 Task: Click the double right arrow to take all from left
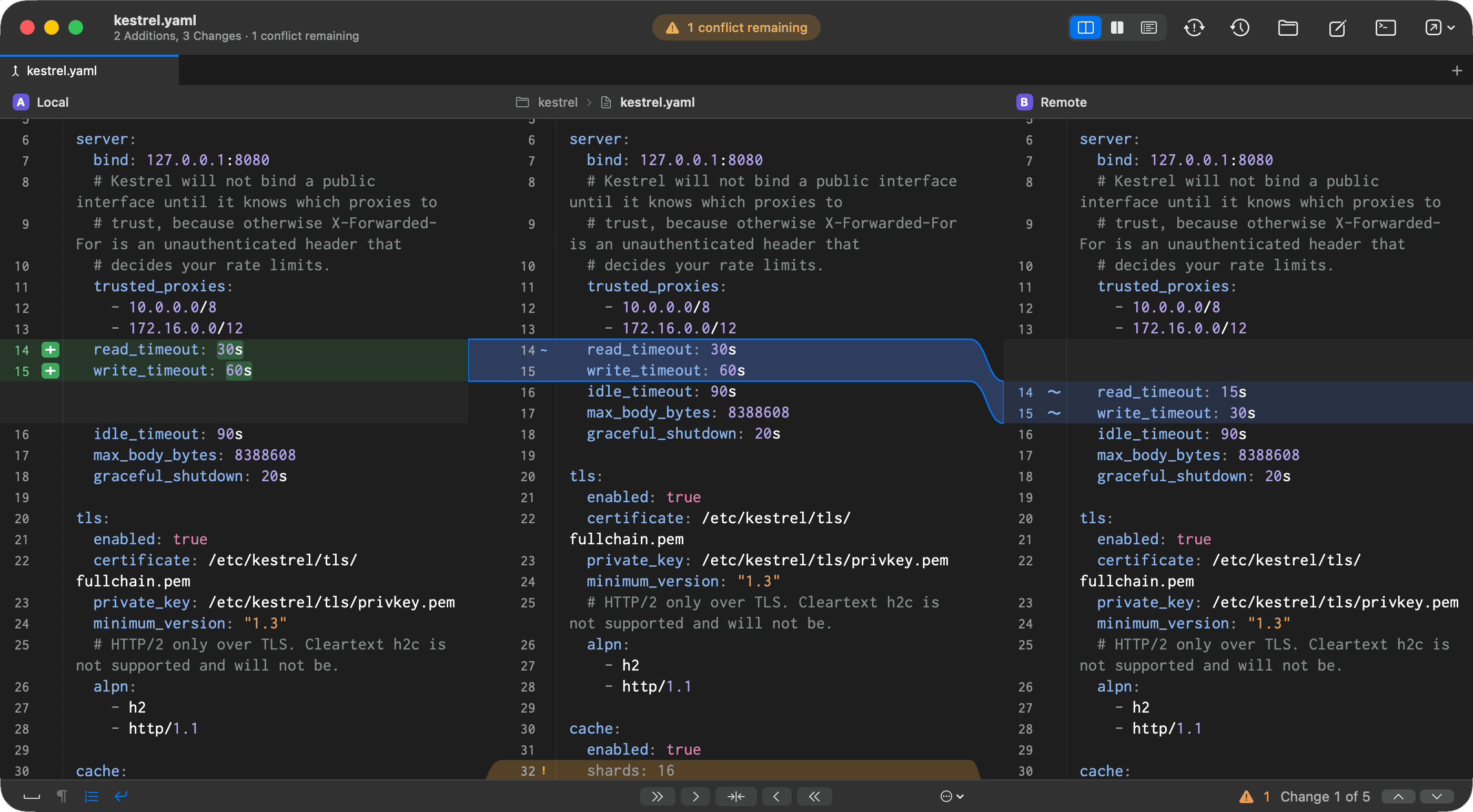click(657, 796)
